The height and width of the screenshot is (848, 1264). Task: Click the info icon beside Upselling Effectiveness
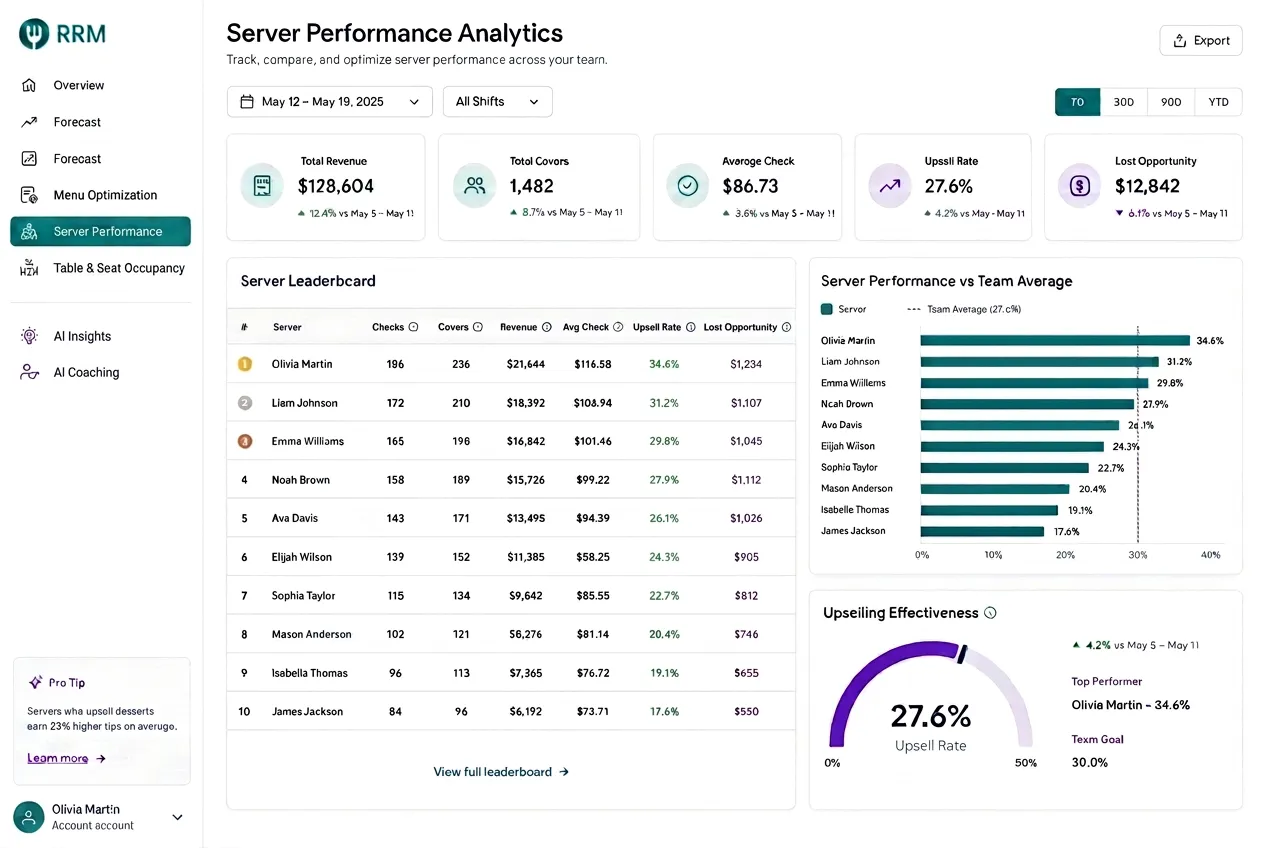[990, 613]
